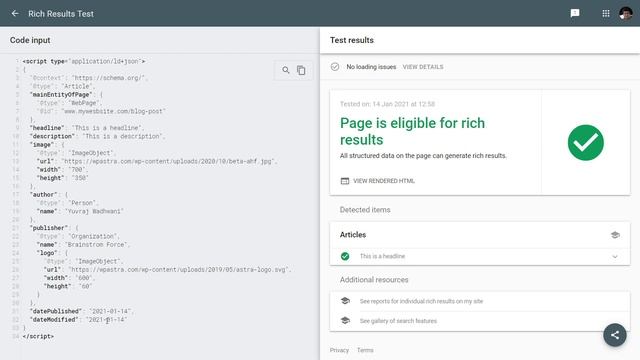640x360 pixels.
Task: Open the Terms link
Action: coord(365,350)
